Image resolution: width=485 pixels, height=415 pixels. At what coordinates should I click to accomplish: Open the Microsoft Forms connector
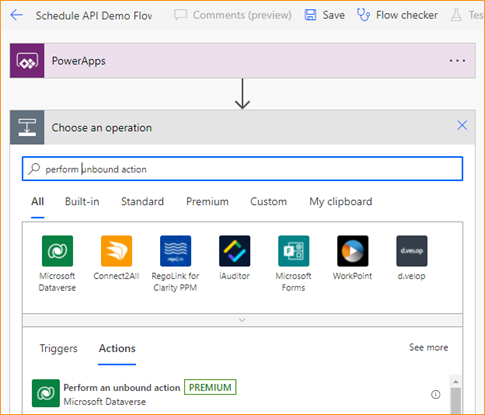[x=293, y=251]
